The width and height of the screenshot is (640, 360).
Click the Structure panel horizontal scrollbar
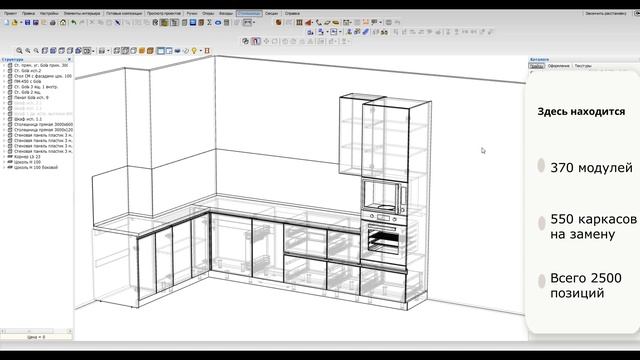(36, 331)
